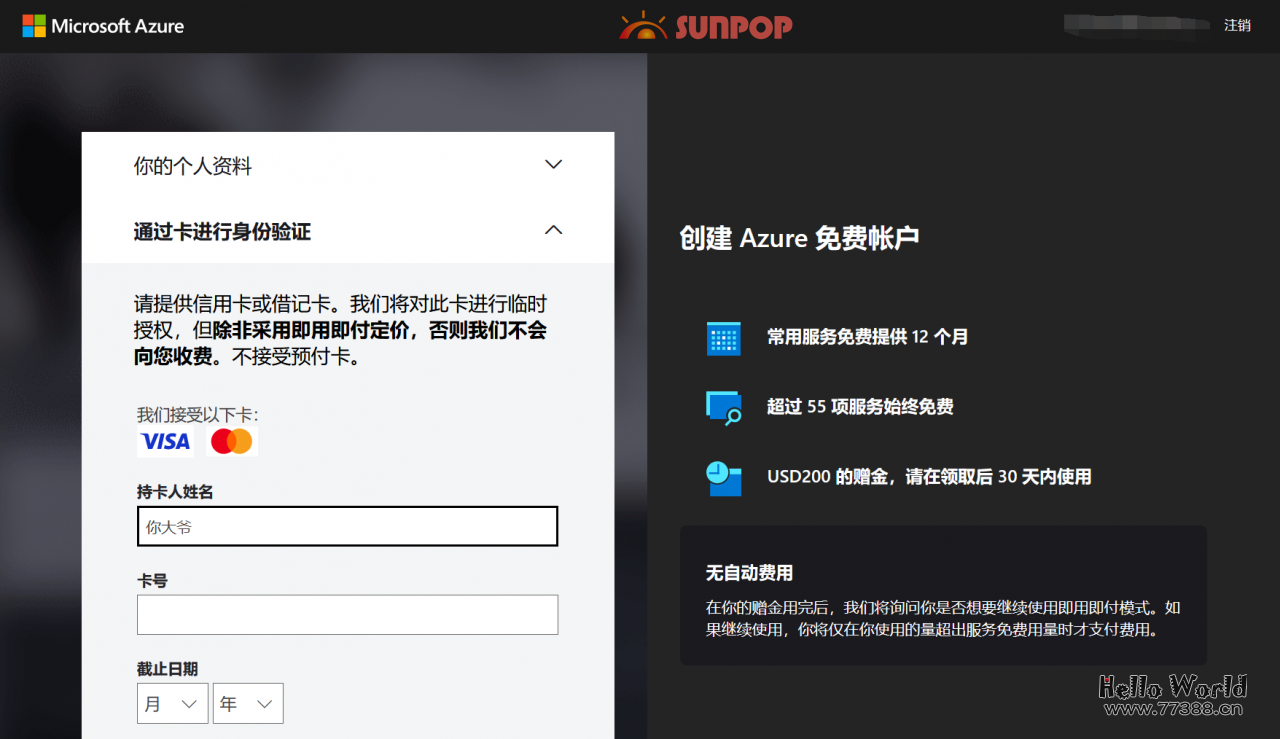Click the empty 卡号 card number field
Screen dimensions: 1280x739
[x=347, y=614]
